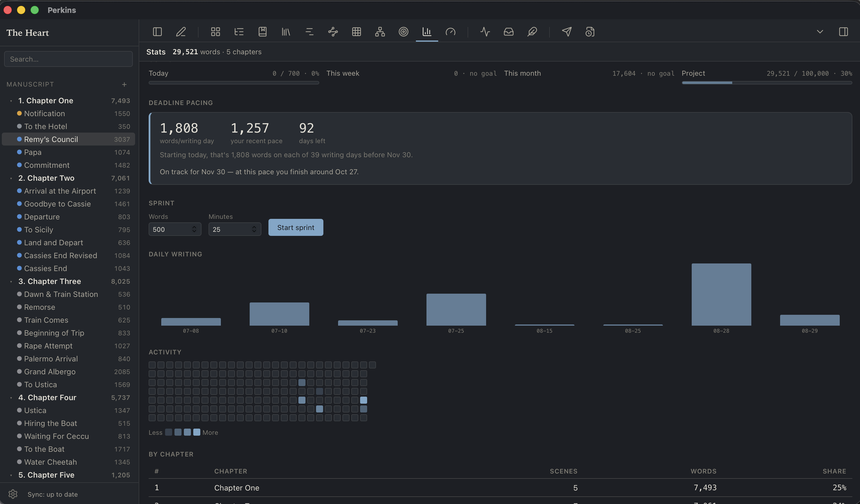Screen dimensions: 860x504
Task: Select the Departure scene
Action: pyautogui.click(x=69, y=217)
